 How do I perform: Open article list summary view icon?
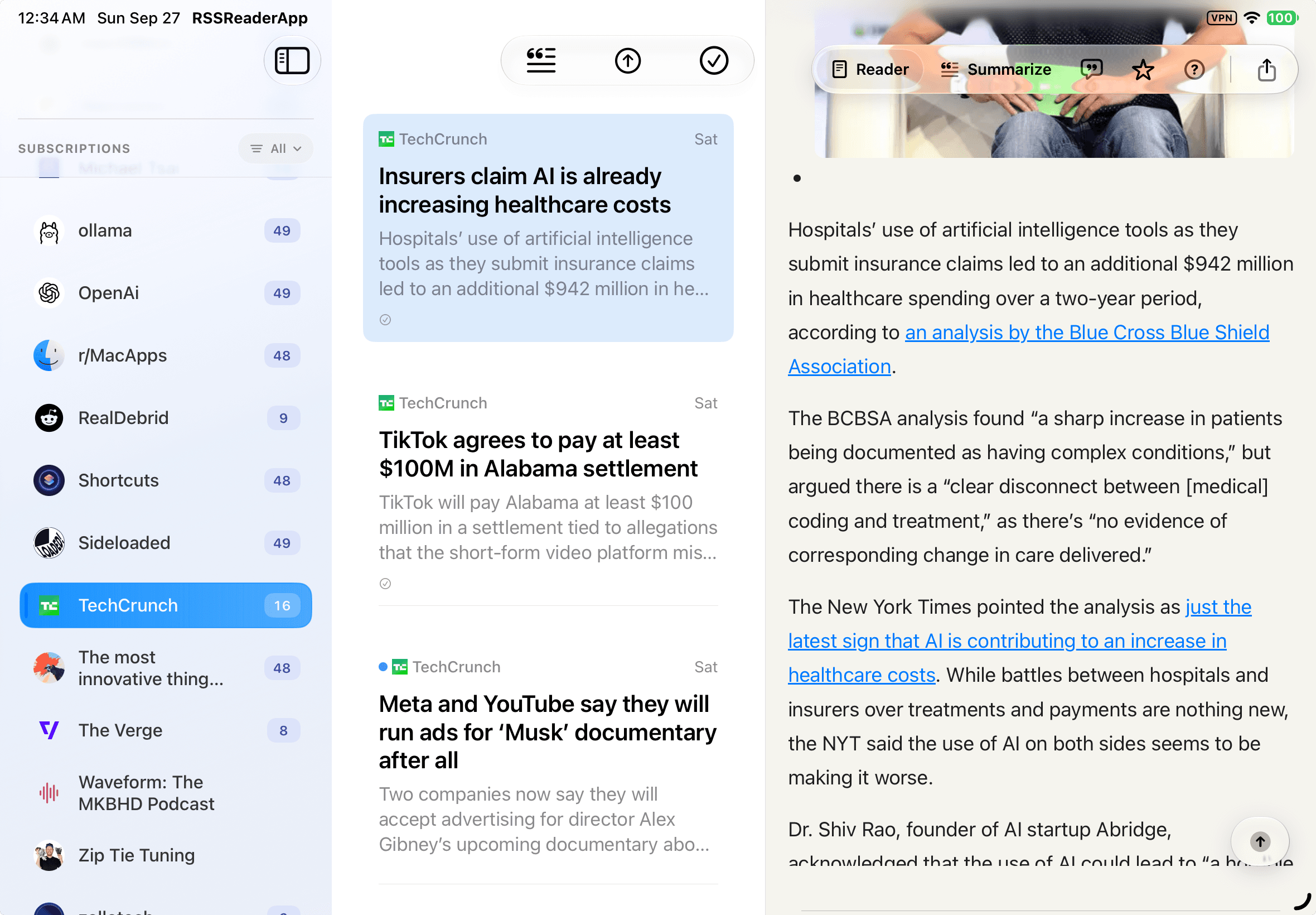541,60
